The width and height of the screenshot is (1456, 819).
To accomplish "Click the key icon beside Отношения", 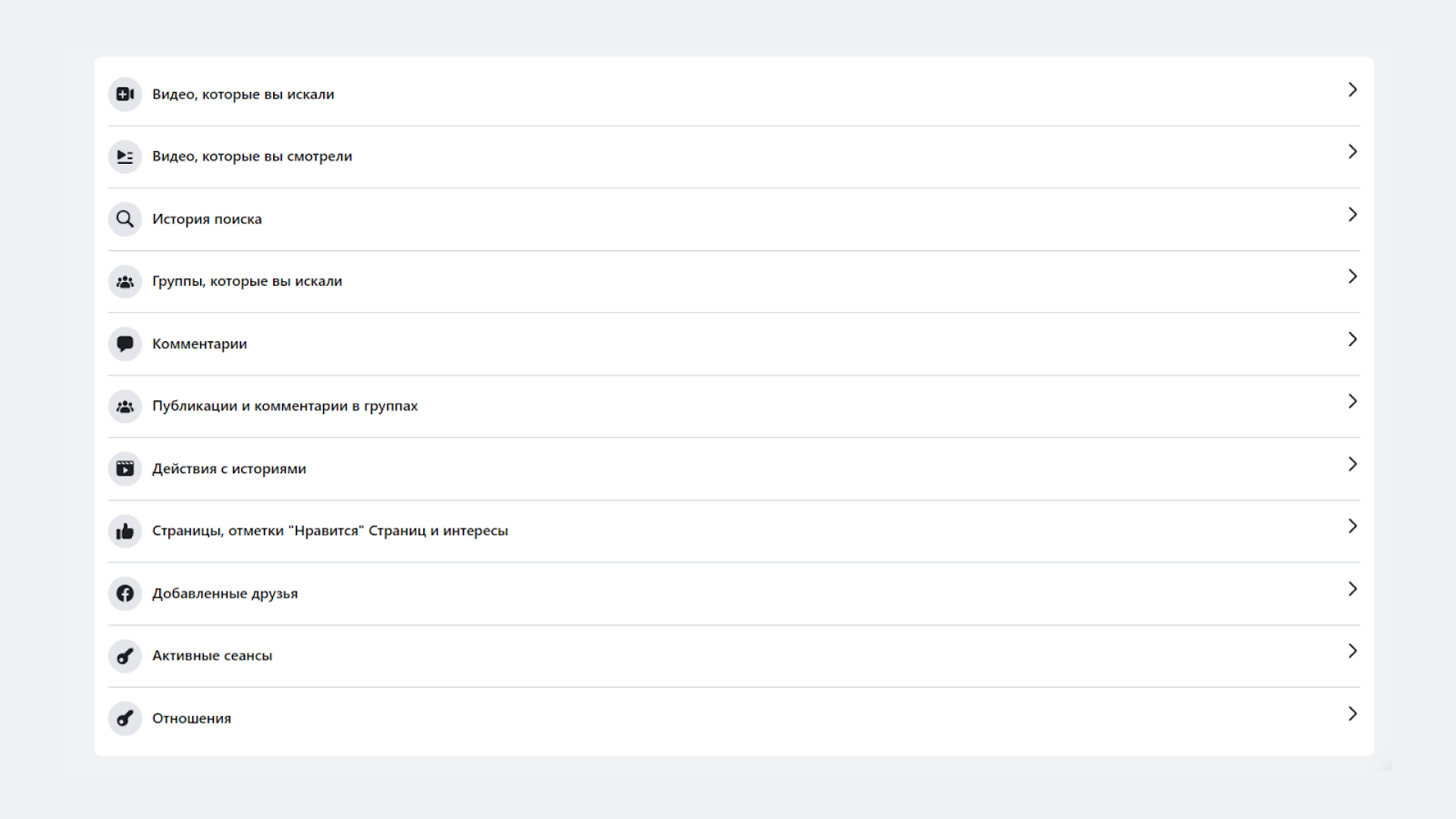I will pyautogui.click(x=125, y=719).
